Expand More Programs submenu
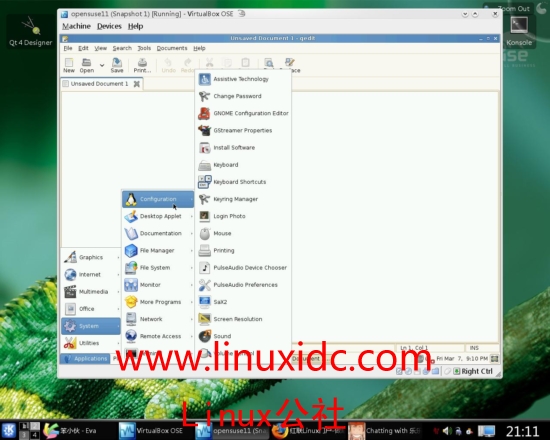 158,302
